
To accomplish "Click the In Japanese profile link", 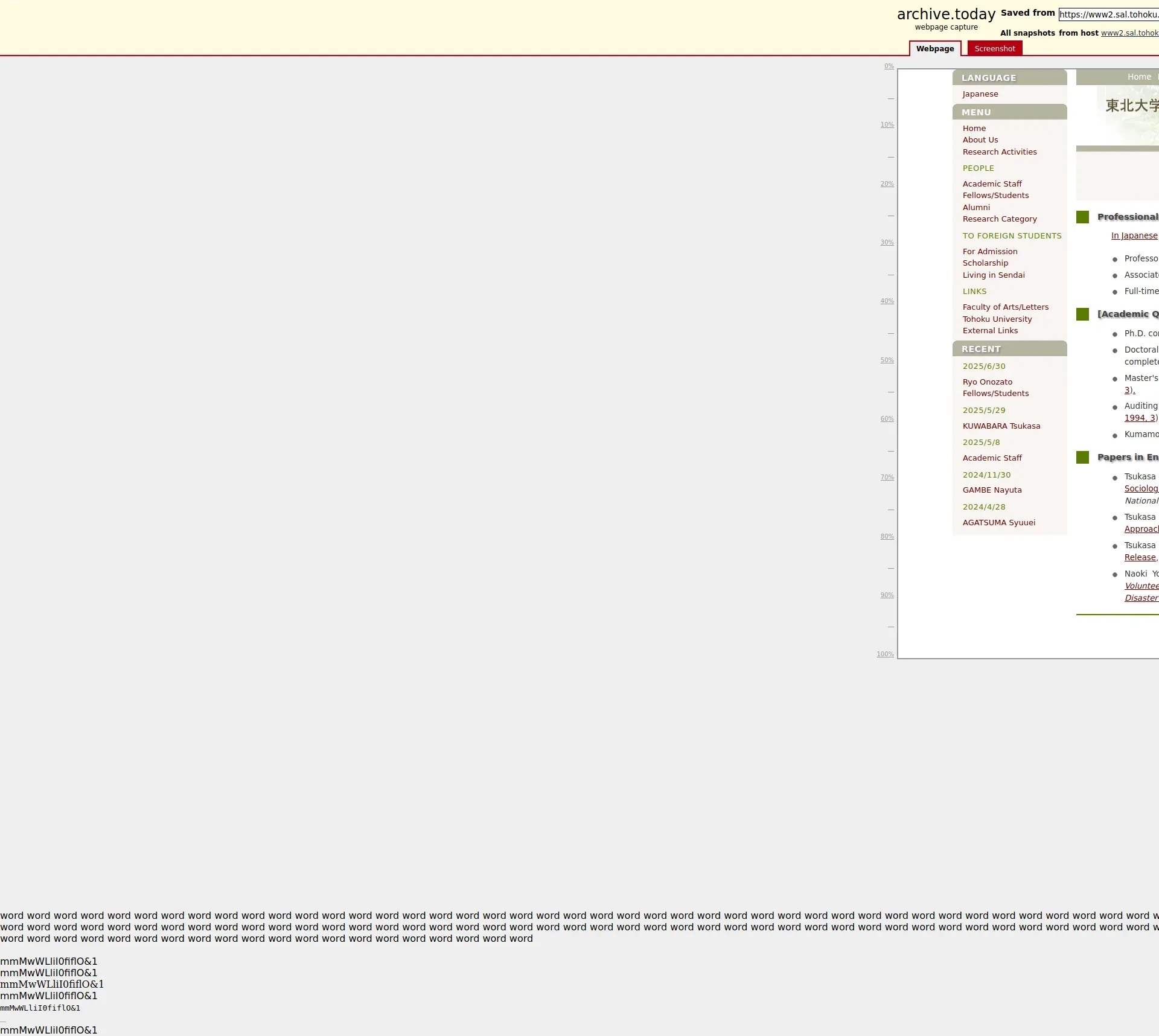I will 1134,236.
